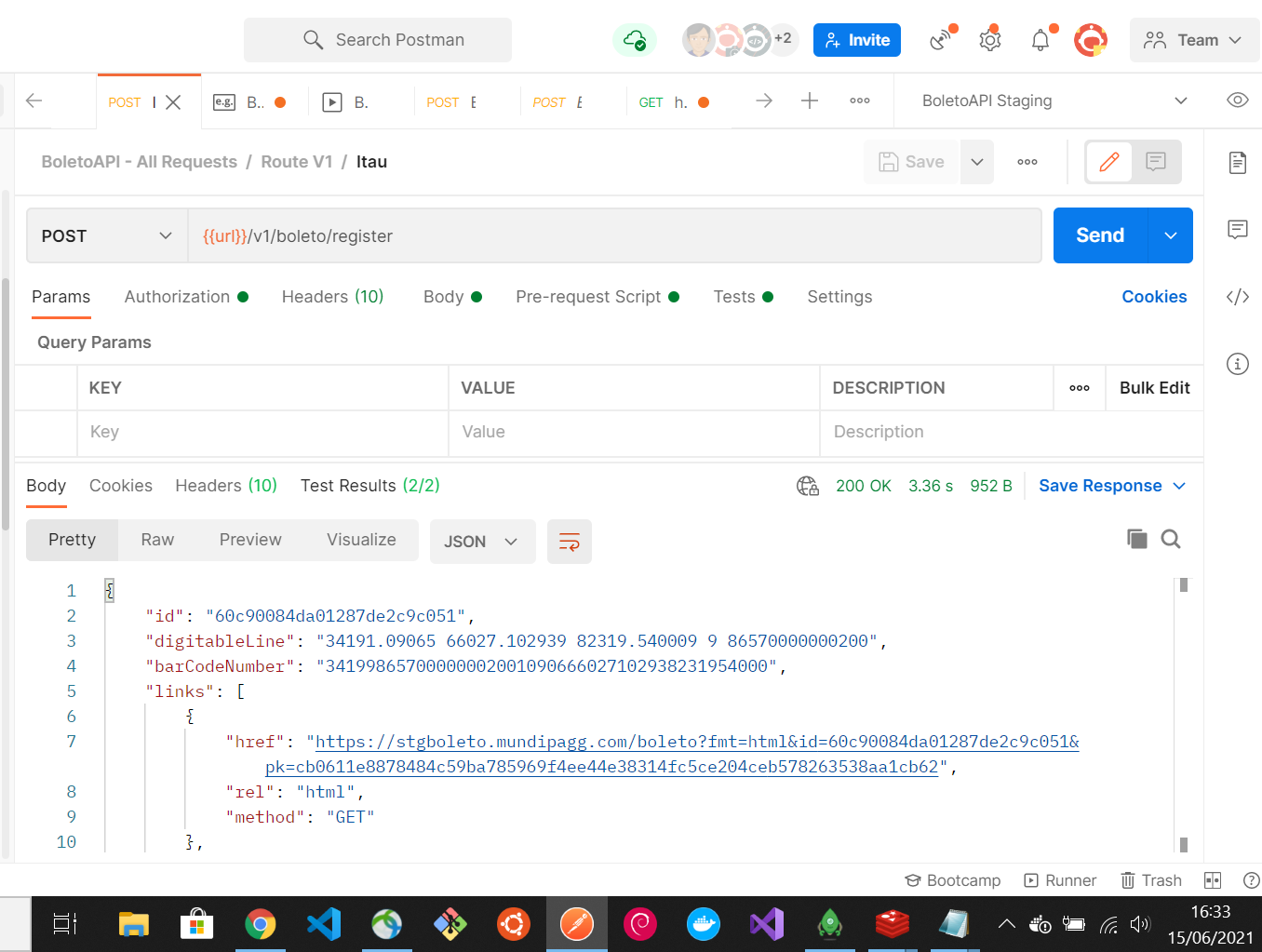Click the Cookies link
1262x952 pixels.
[1154, 297]
